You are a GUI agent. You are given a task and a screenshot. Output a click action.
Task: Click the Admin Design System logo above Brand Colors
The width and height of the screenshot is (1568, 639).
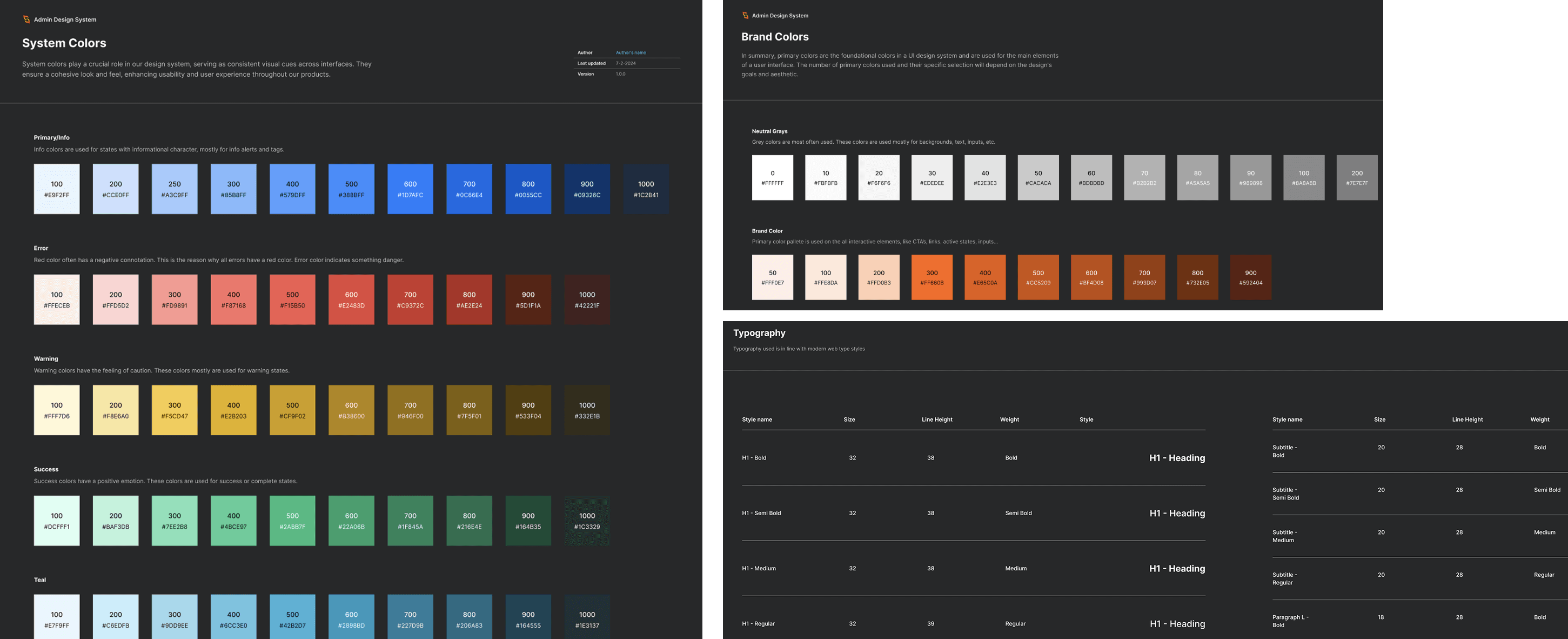click(x=745, y=16)
